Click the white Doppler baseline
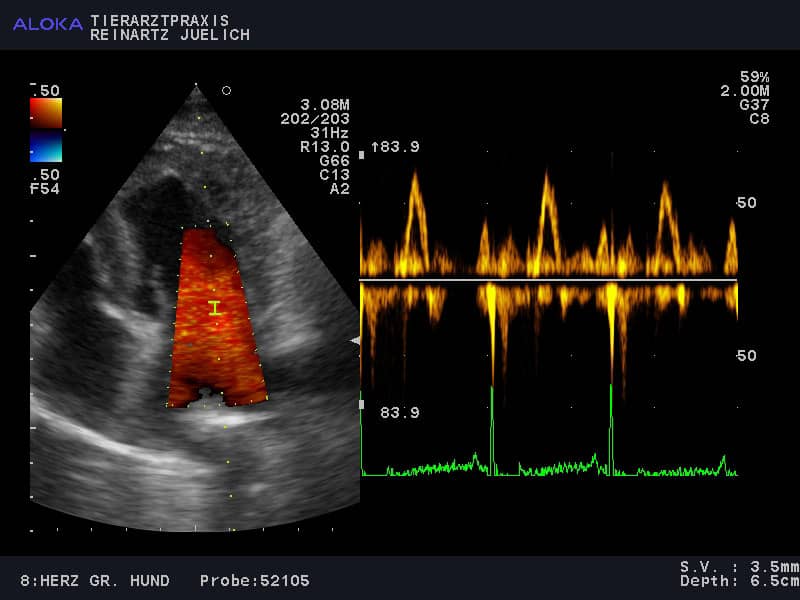The width and height of the screenshot is (800, 600). (548, 280)
